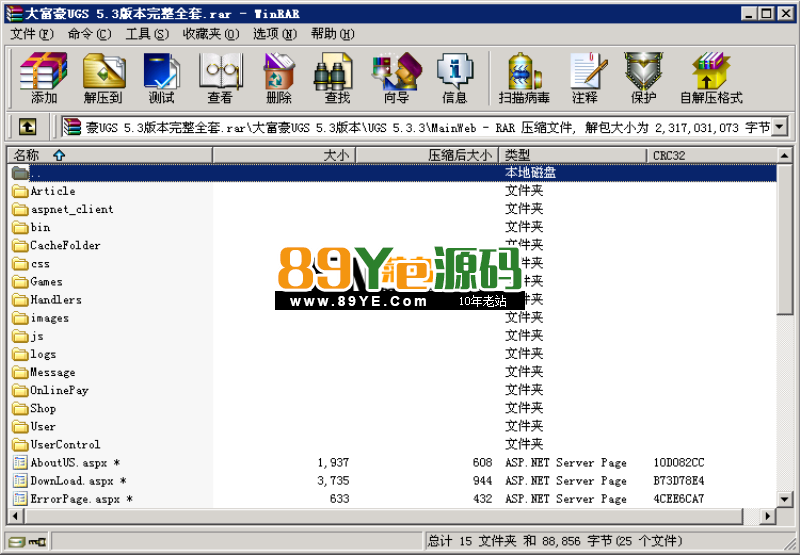800x555 pixels.
Task: Open the Info (信息) icon
Action: point(455,78)
